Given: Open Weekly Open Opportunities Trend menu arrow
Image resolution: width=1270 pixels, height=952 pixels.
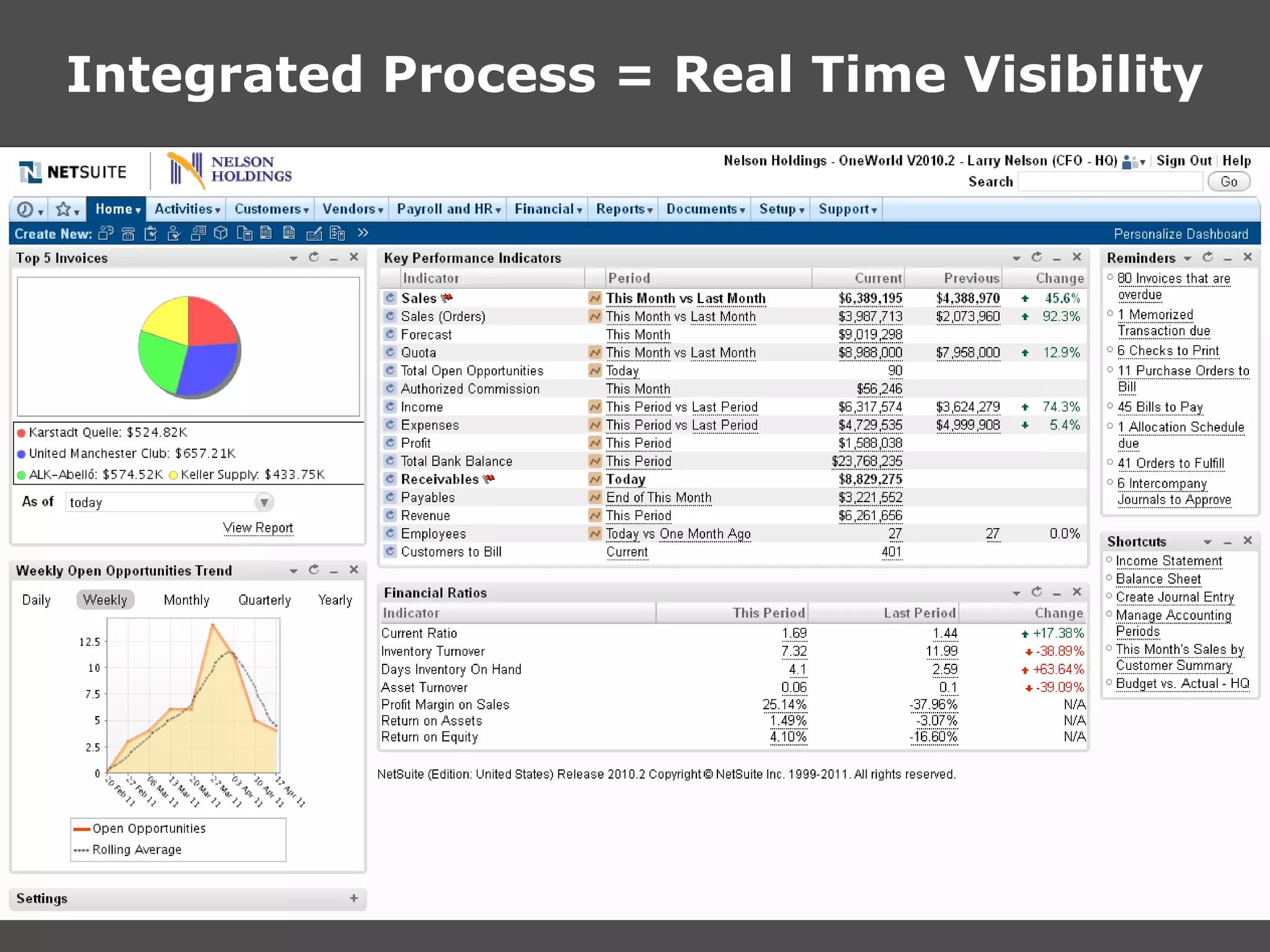Looking at the screenshot, I should [293, 570].
